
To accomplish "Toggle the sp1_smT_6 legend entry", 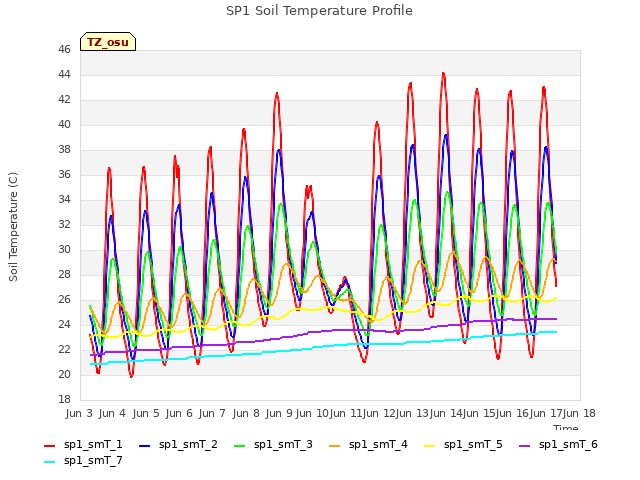I will pyautogui.click(x=558, y=444).
